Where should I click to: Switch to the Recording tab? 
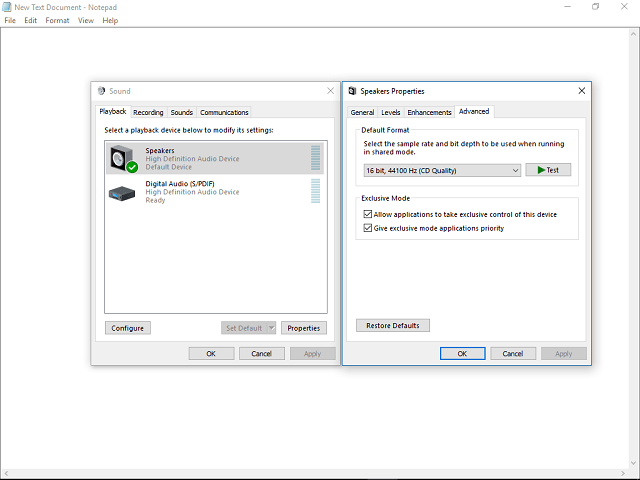click(148, 112)
